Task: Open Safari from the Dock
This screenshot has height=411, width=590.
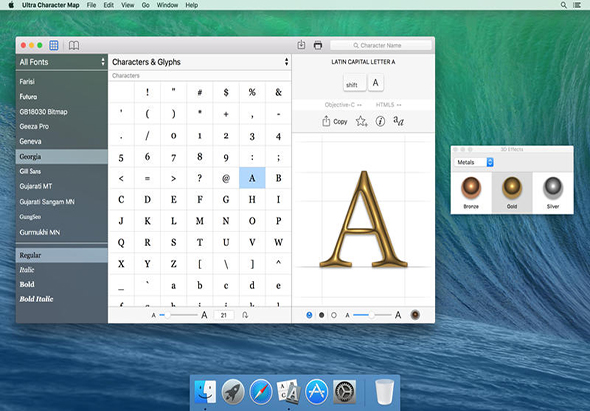Action: [x=261, y=391]
